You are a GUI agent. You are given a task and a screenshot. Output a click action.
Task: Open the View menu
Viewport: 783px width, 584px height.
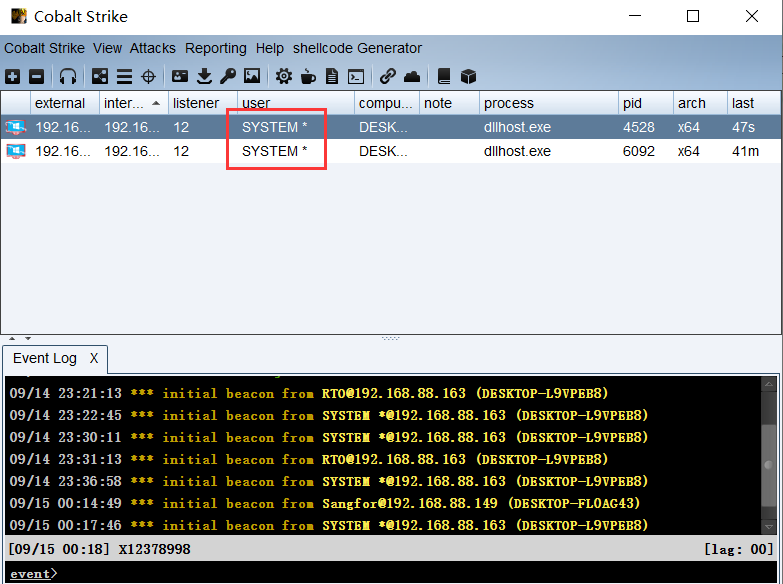tap(107, 48)
